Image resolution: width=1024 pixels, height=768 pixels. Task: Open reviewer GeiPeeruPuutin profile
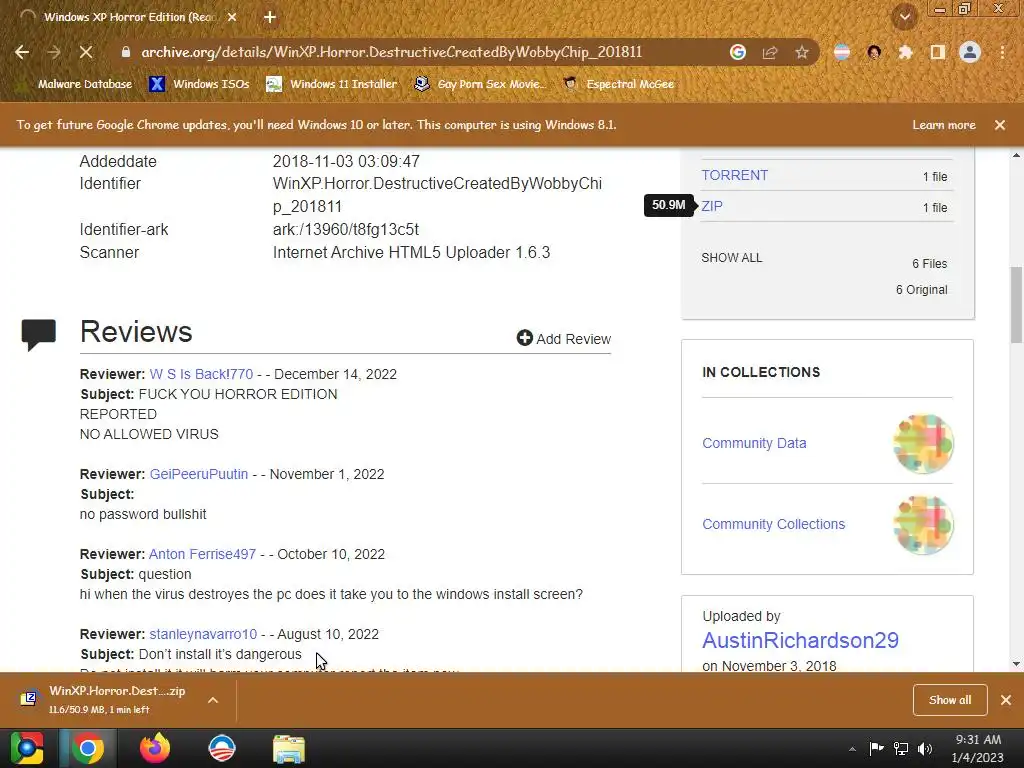tap(199, 474)
